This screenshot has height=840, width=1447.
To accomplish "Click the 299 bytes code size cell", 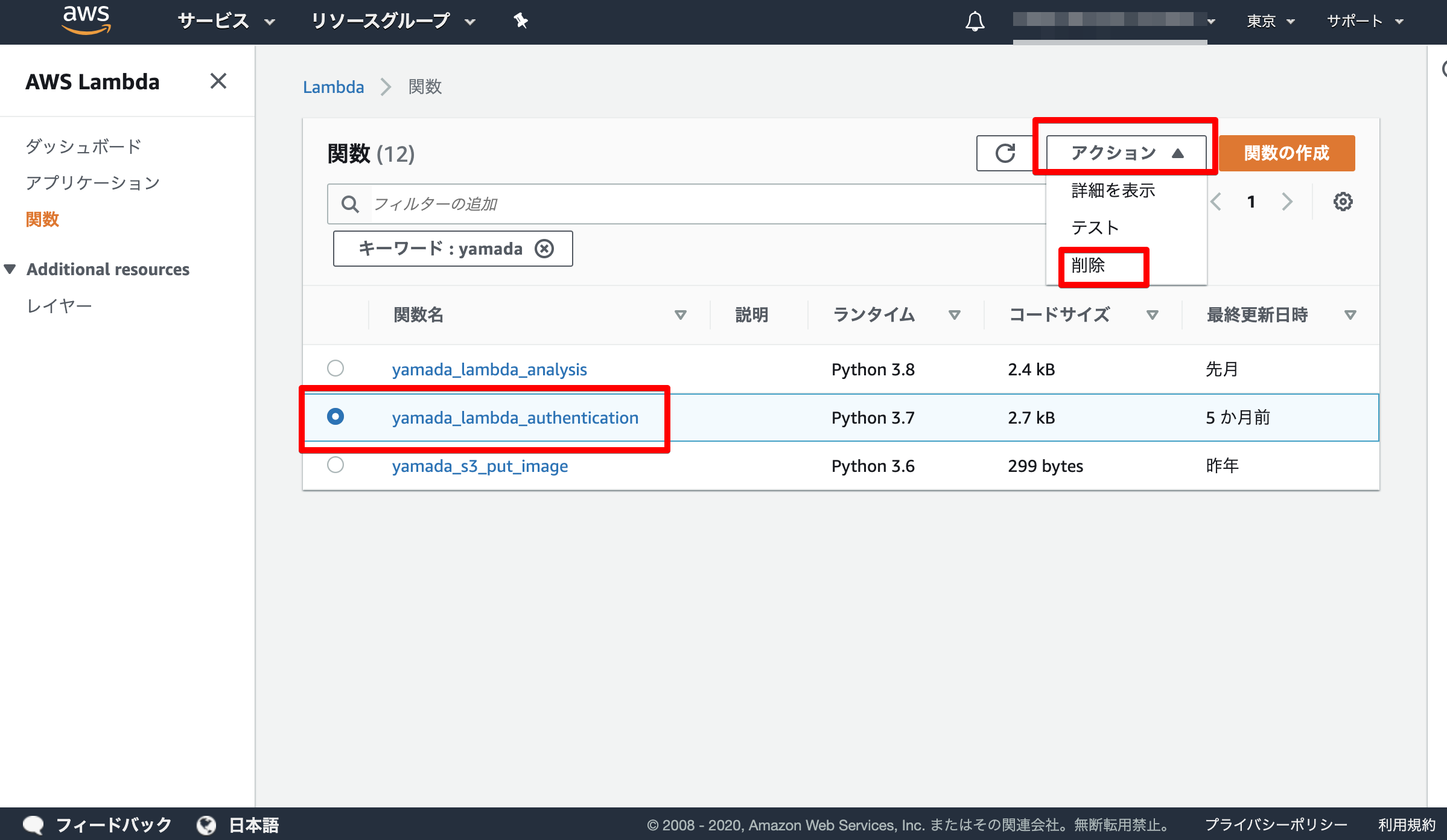I will point(1046,466).
